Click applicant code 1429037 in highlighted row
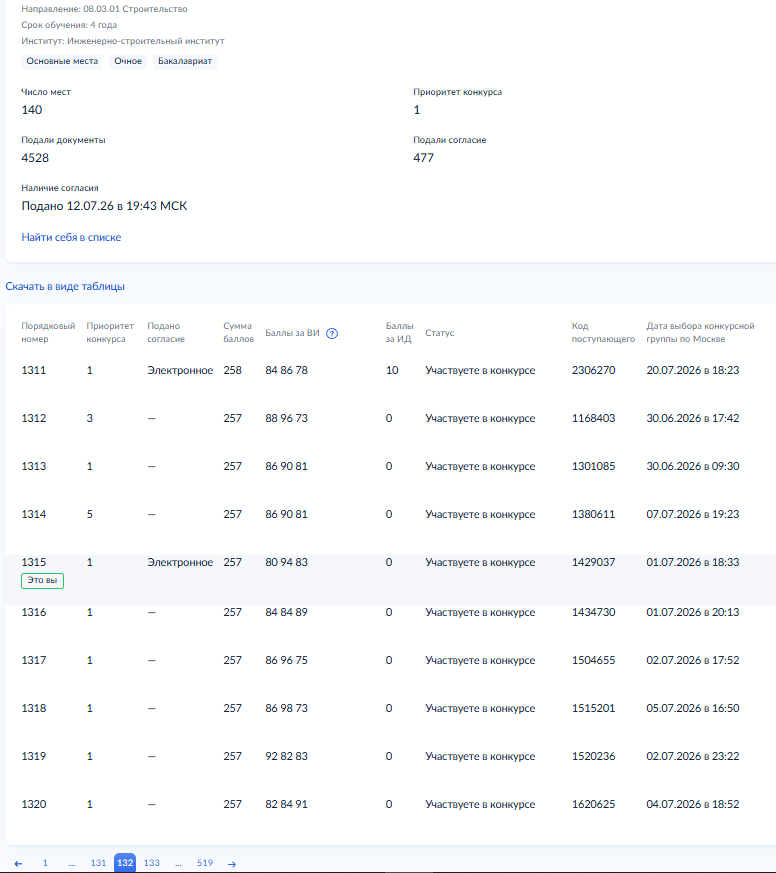The image size is (776, 873). point(593,562)
